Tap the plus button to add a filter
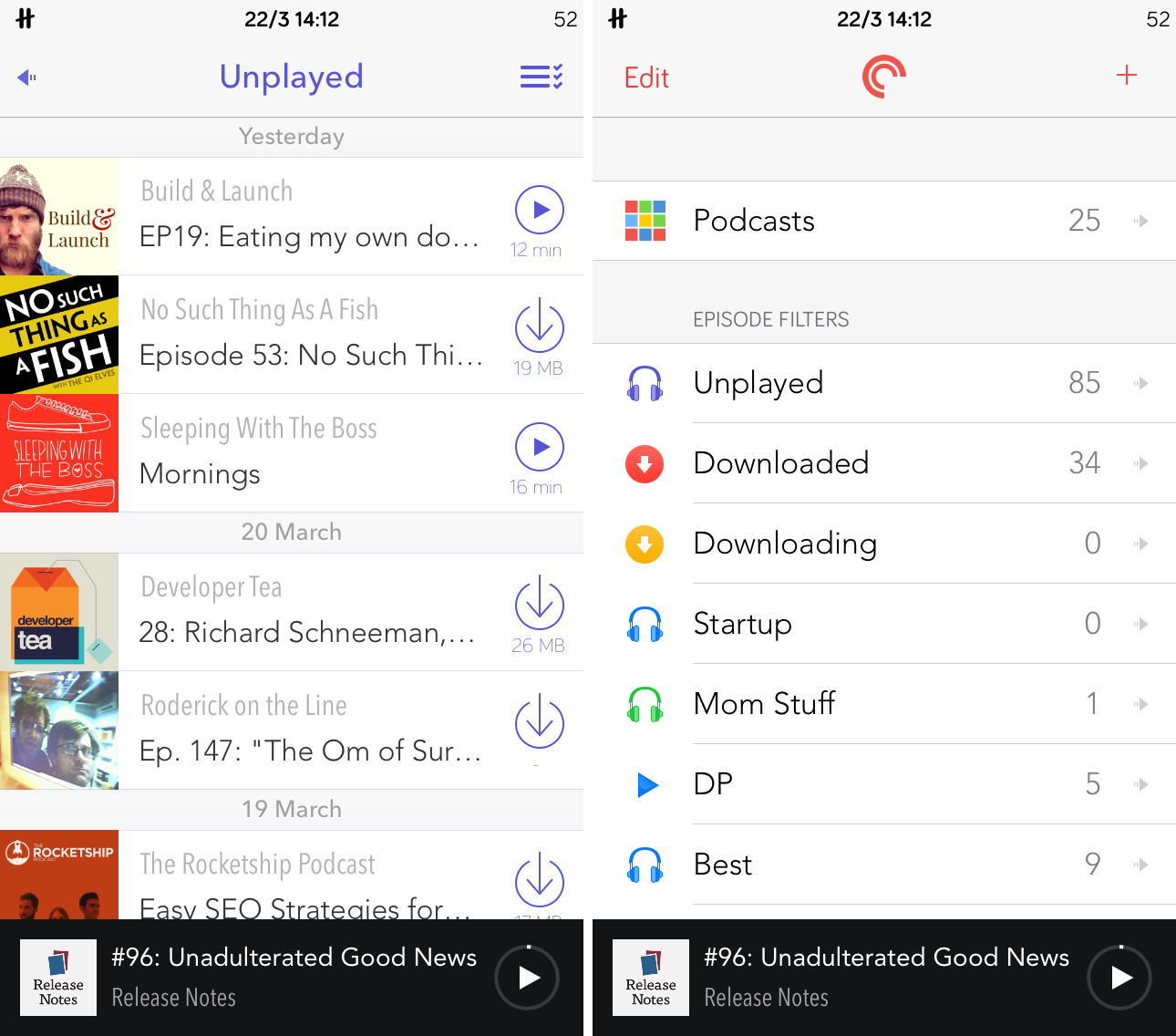 [x=1128, y=76]
